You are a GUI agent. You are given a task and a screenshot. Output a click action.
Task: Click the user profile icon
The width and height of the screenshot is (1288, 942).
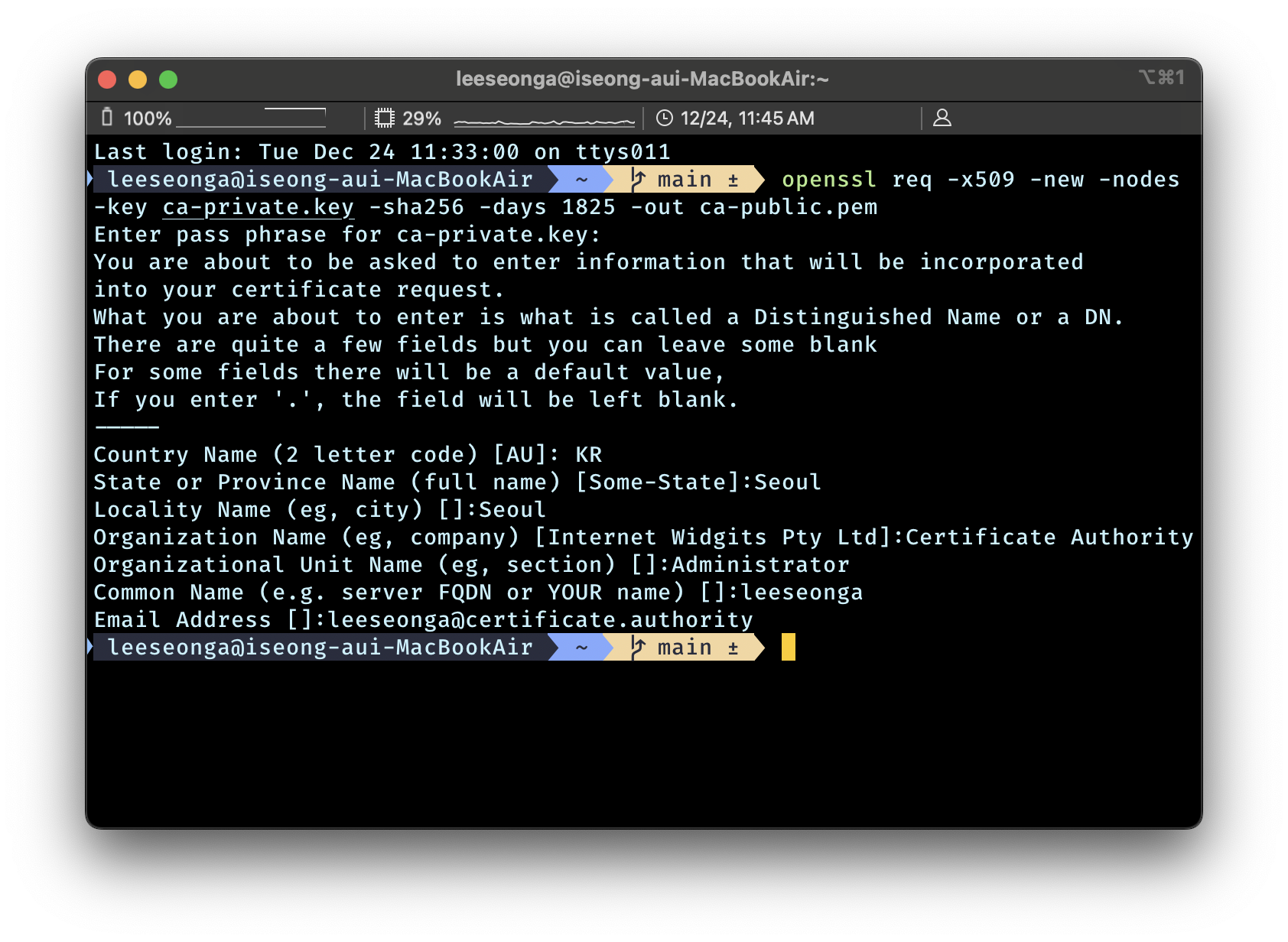[x=942, y=118]
